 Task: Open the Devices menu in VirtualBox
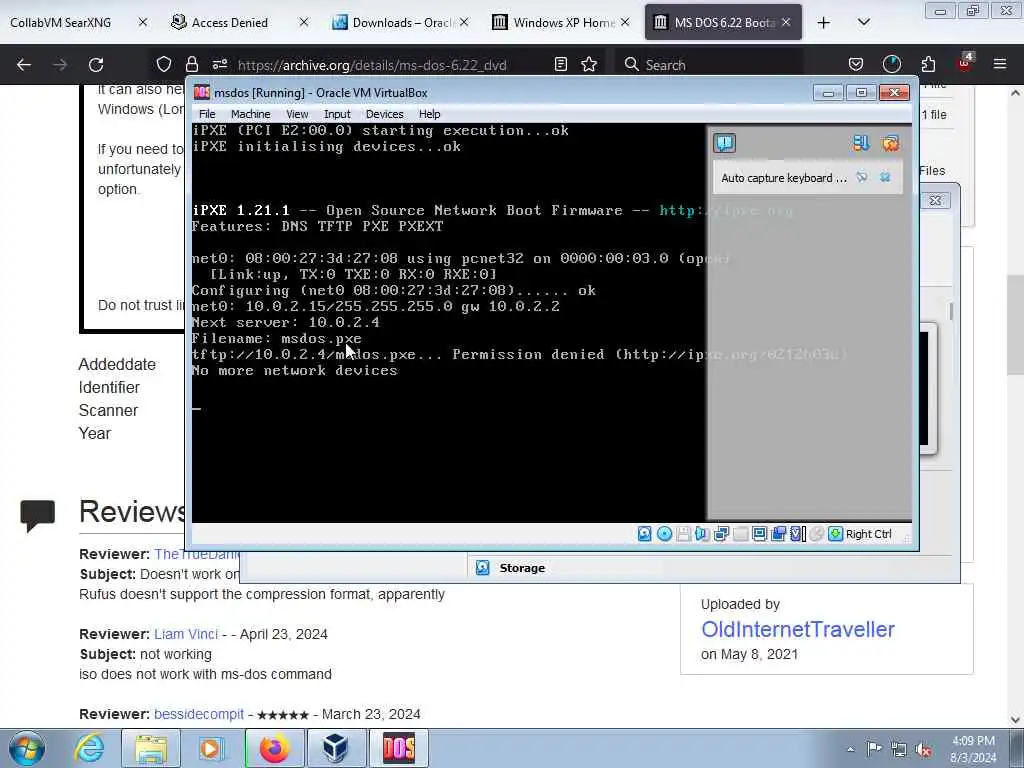(385, 114)
